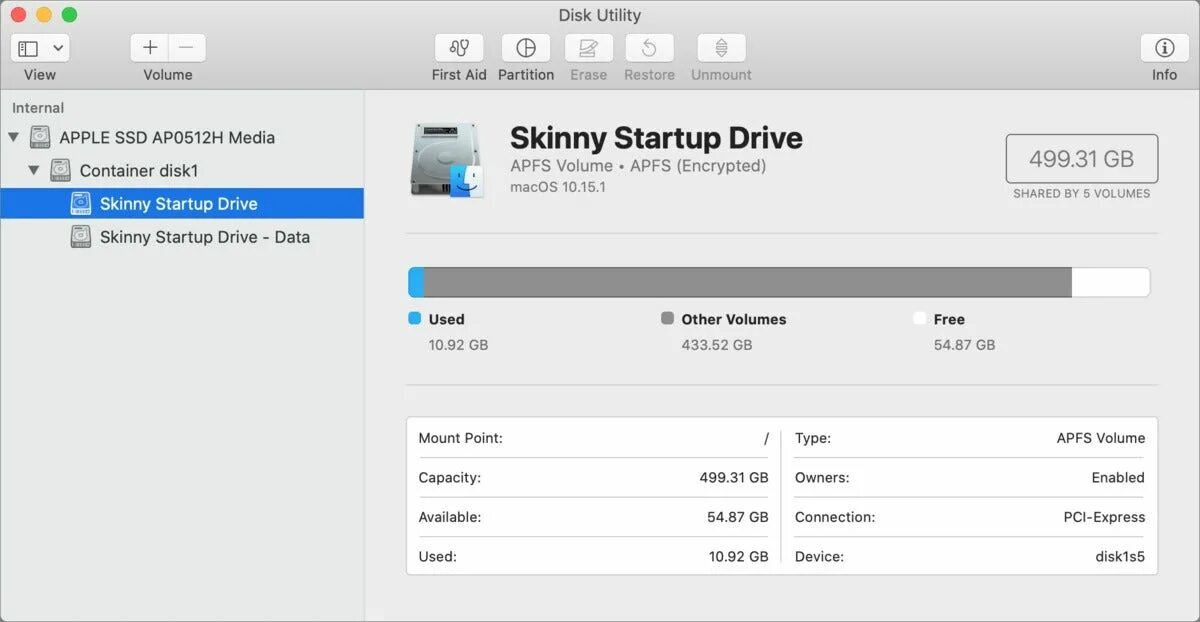
Task: Click the APPLE SSD disk icon
Action: (40, 137)
